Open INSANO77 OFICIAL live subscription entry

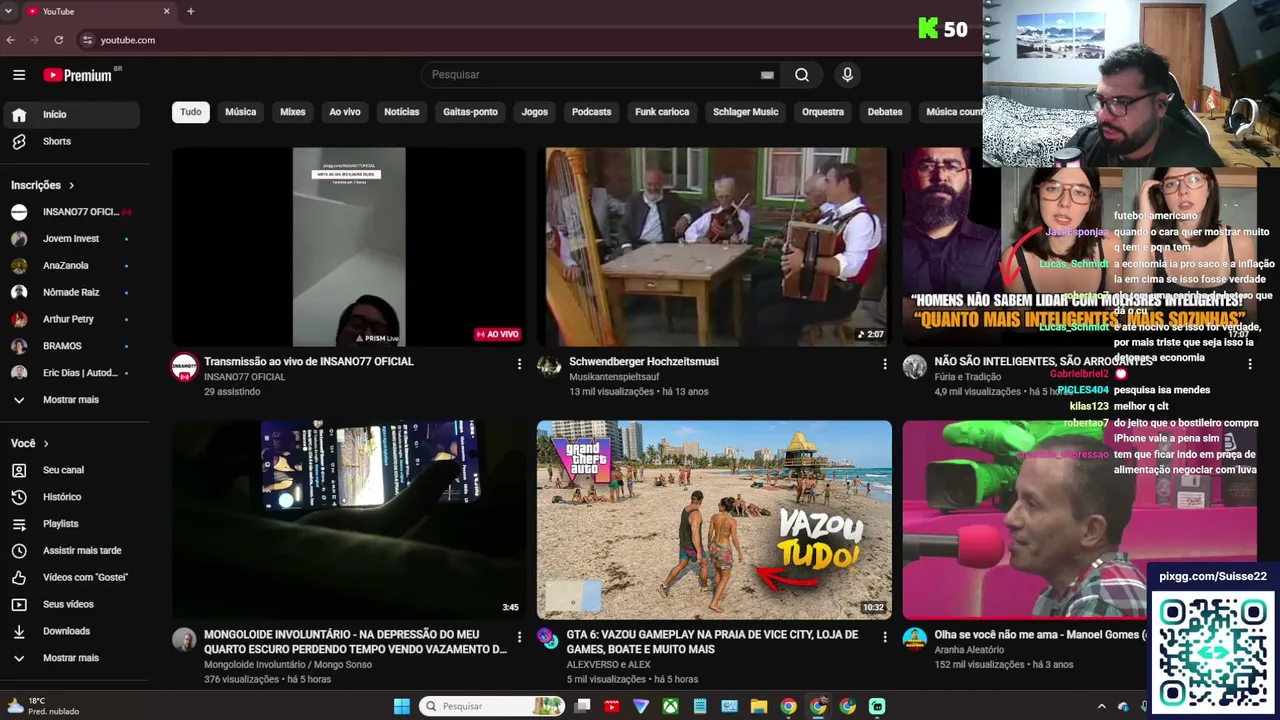71,212
